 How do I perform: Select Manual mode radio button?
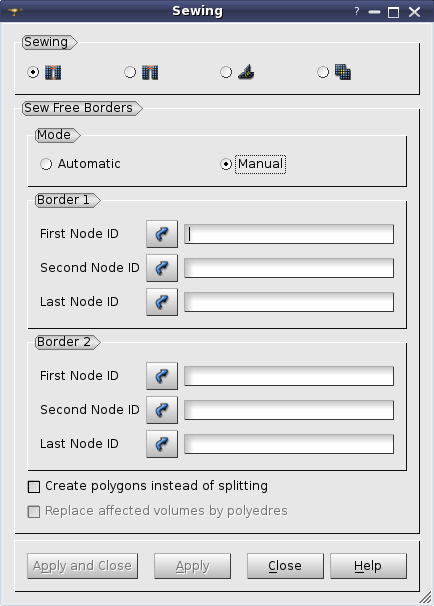coord(226,164)
